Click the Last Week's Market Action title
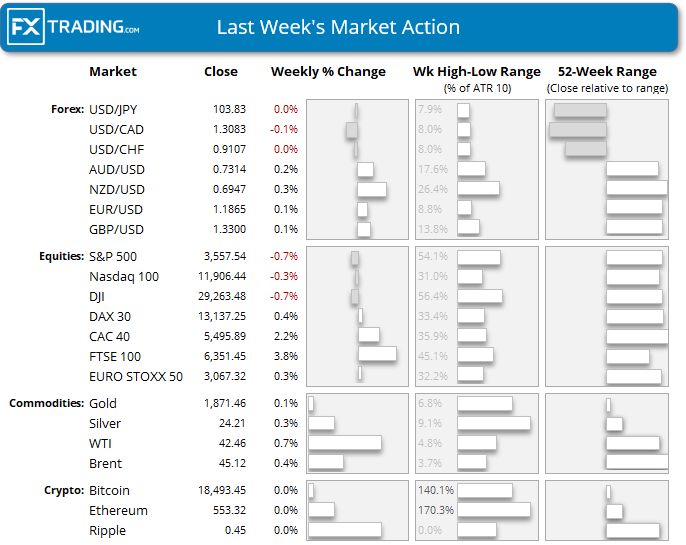Viewport: 686px width, 545px height. (338, 28)
